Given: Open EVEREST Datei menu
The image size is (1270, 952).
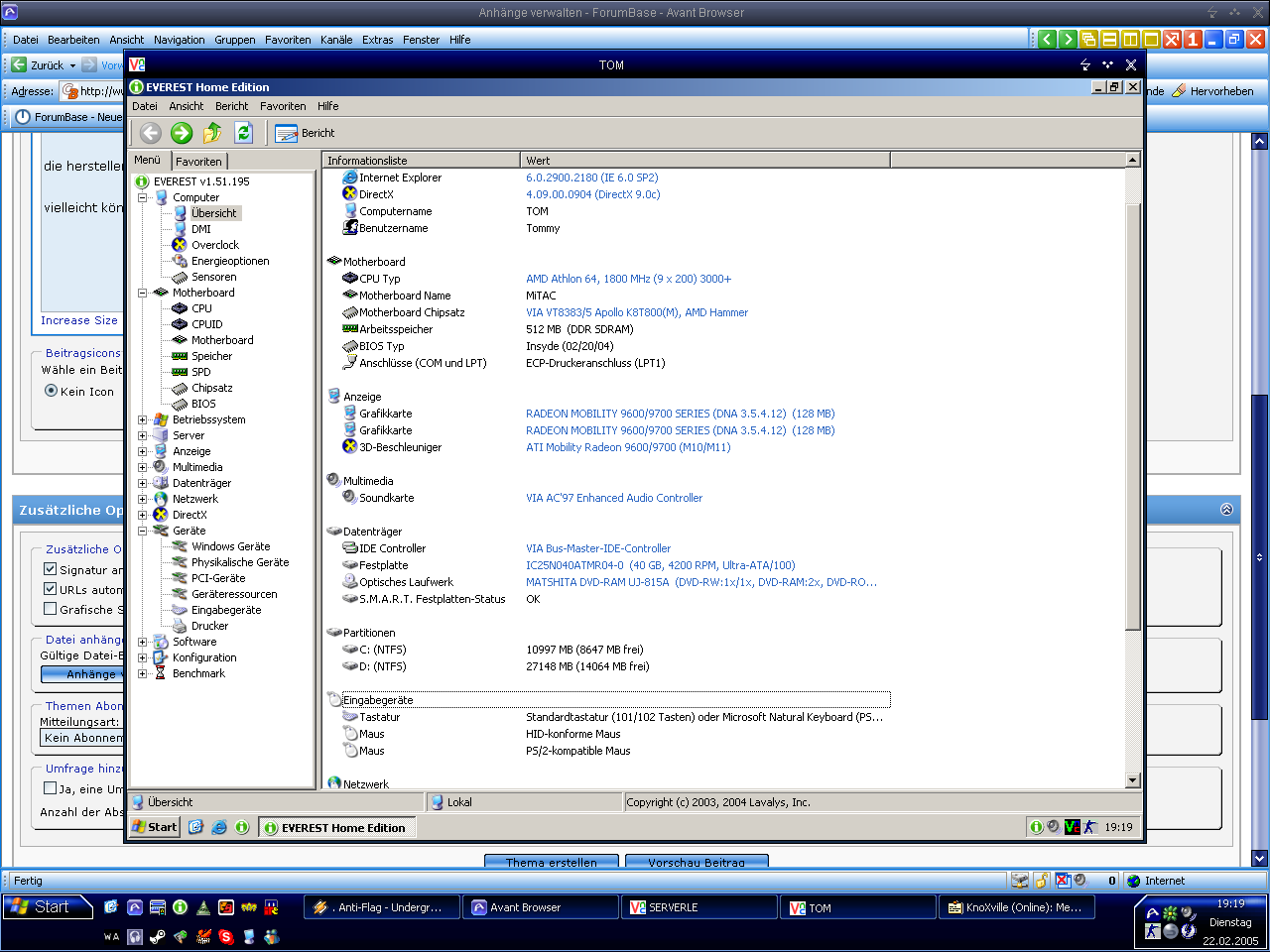Looking at the screenshot, I should 145,106.
